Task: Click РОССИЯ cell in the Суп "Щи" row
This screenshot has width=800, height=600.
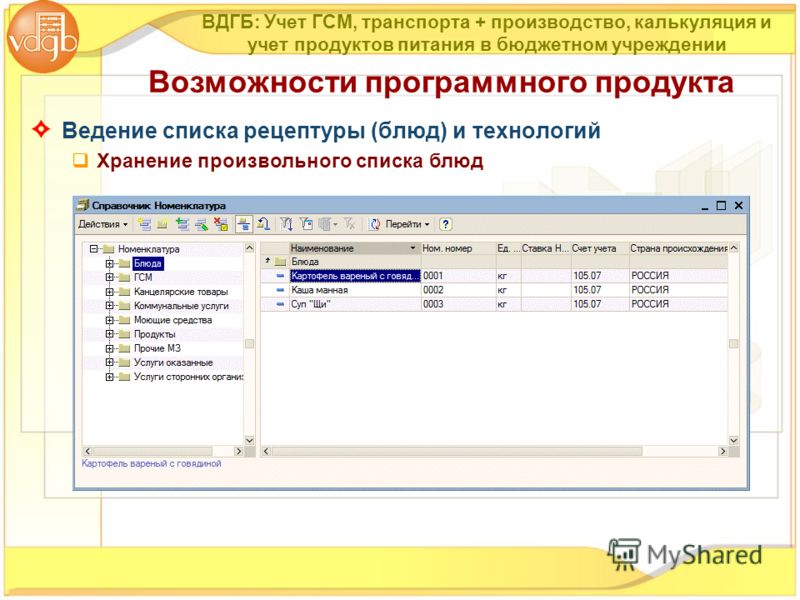Action: [678, 304]
